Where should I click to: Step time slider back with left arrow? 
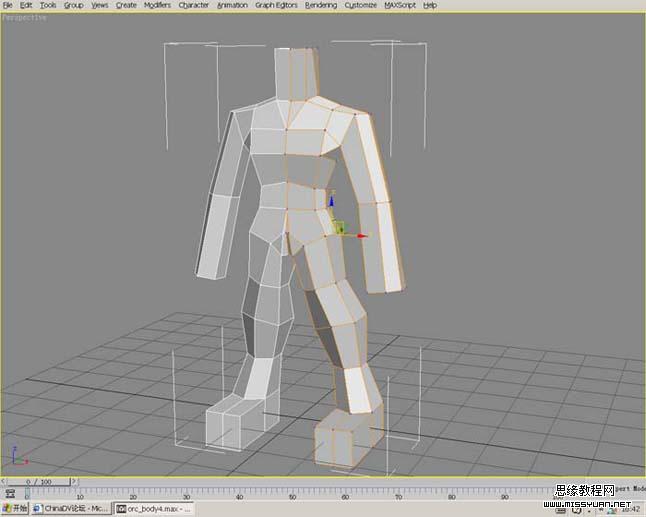(x=3, y=482)
